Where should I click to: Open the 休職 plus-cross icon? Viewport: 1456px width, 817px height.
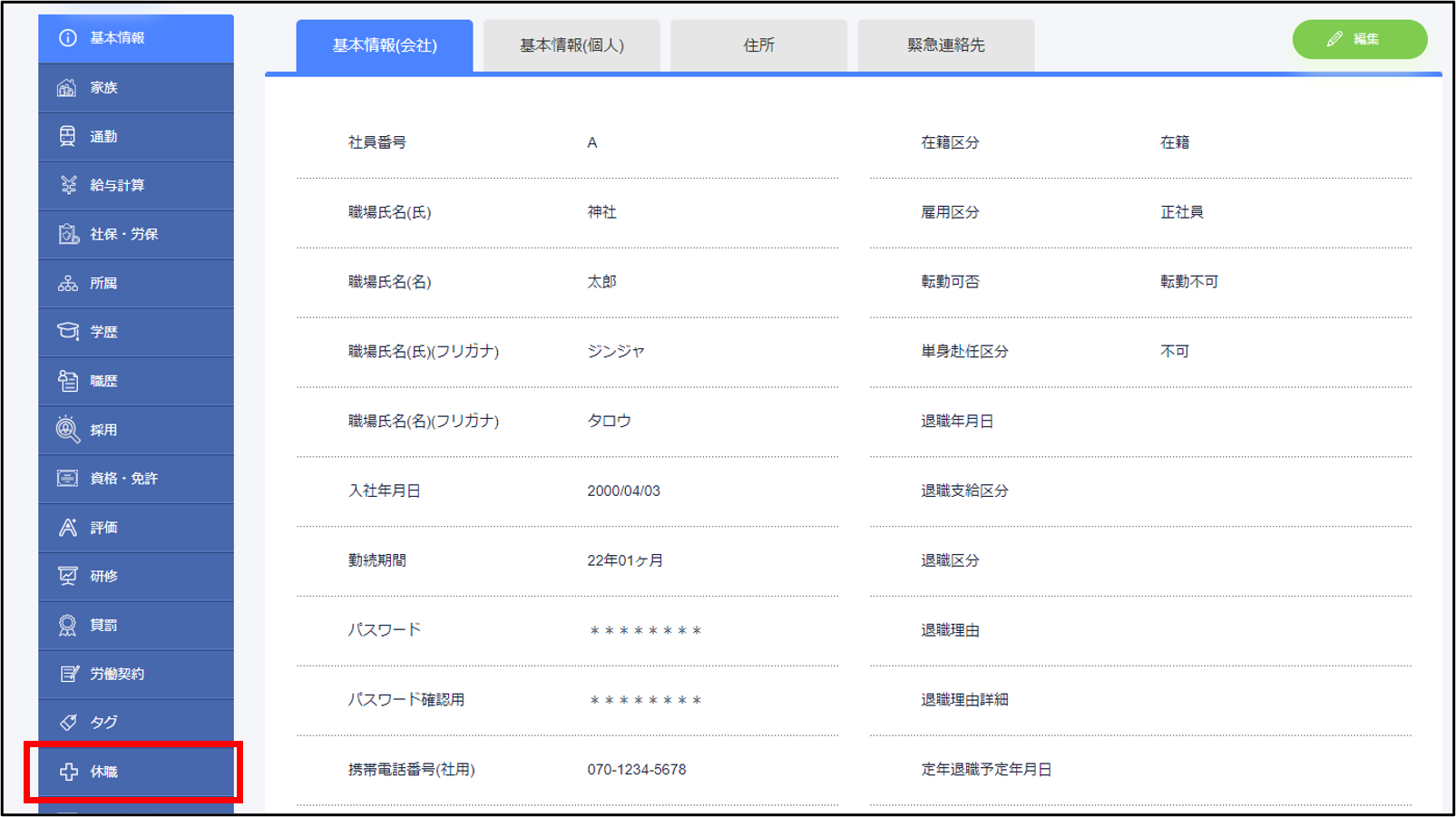[69, 772]
